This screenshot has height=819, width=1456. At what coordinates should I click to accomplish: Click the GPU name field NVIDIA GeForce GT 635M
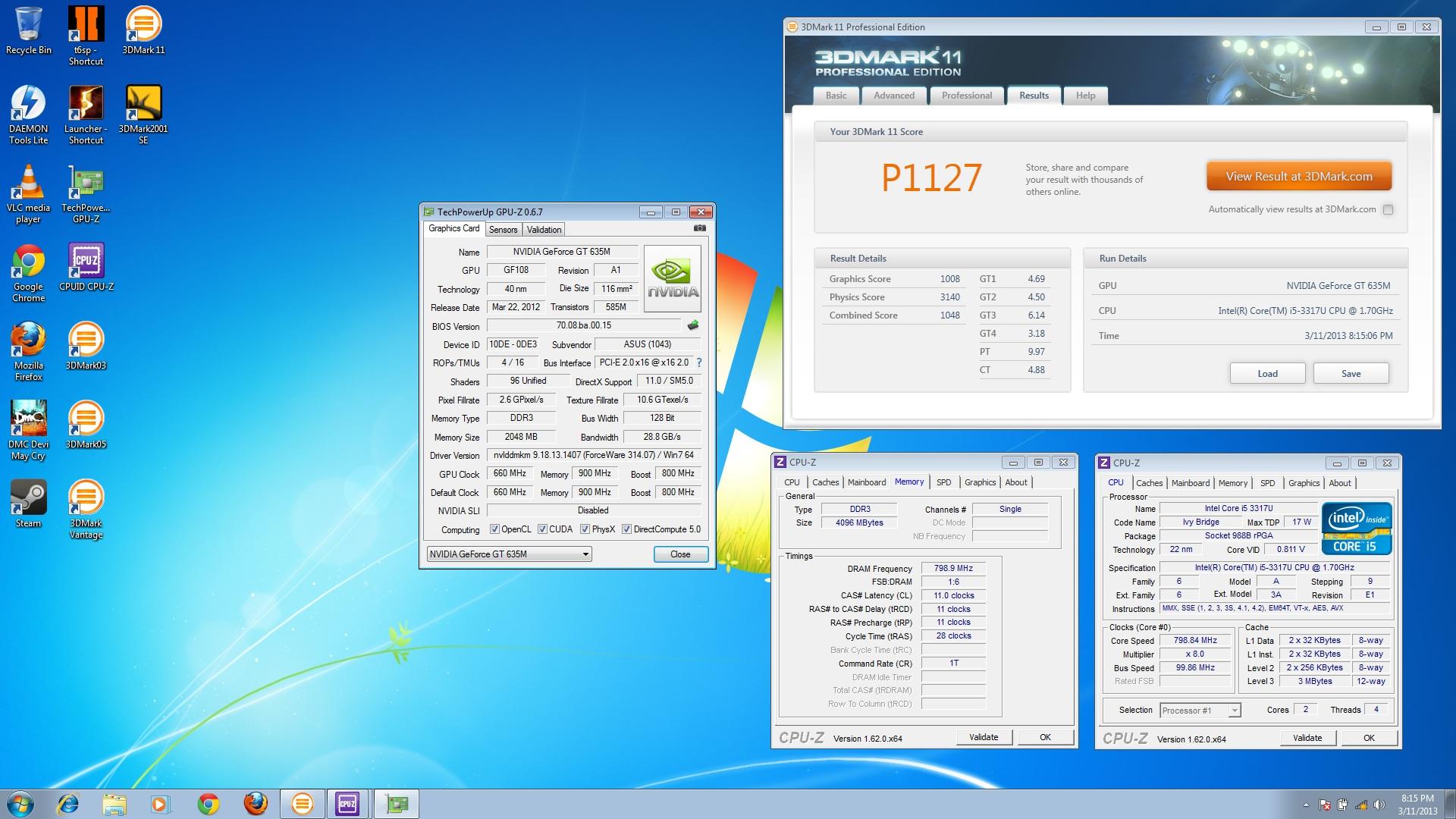pos(561,252)
